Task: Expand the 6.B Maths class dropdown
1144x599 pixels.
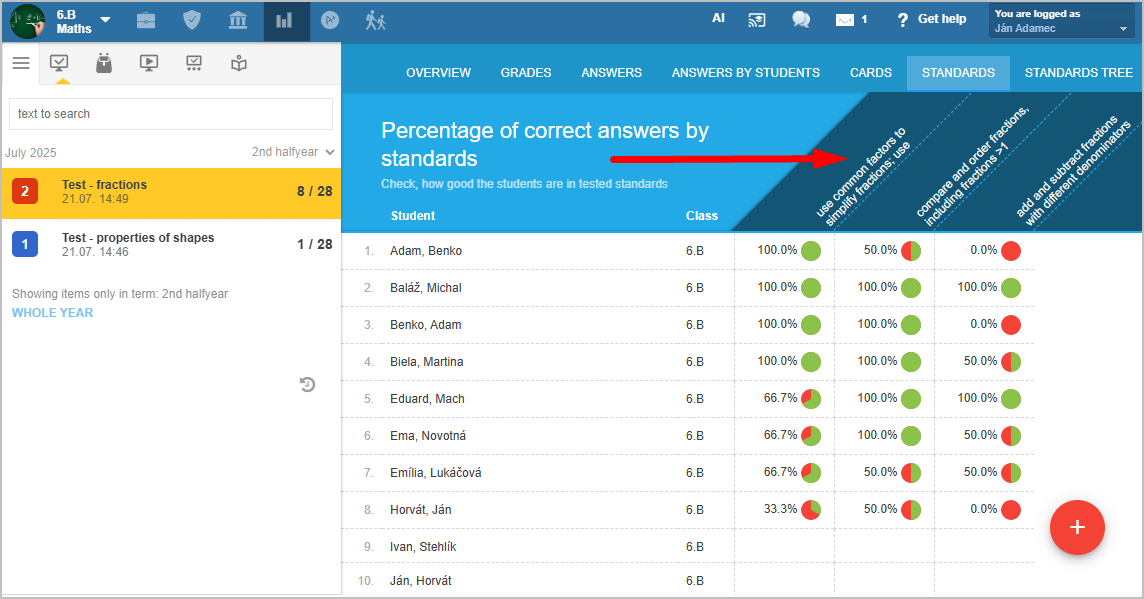Action: (105, 20)
